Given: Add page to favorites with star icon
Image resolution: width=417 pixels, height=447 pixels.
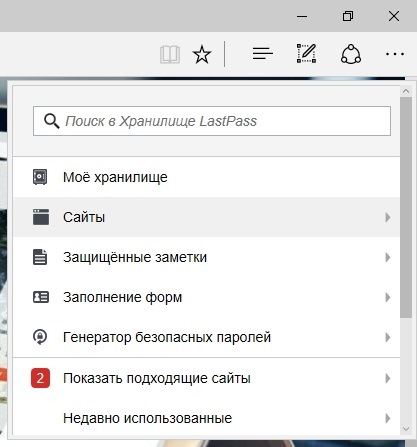Looking at the screenshot, I should (202, 54).
